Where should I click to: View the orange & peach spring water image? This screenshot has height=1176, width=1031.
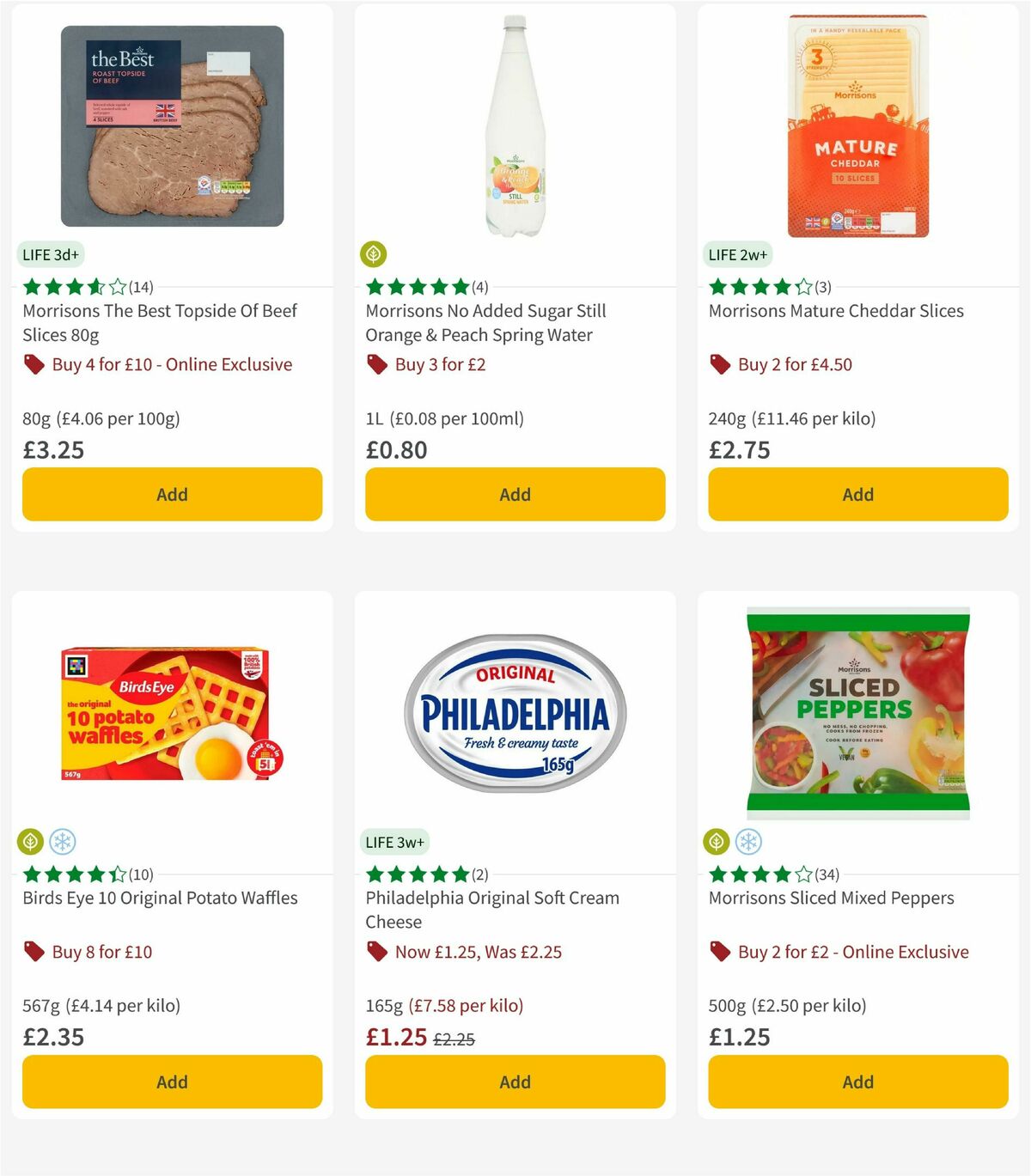[514, 120]
